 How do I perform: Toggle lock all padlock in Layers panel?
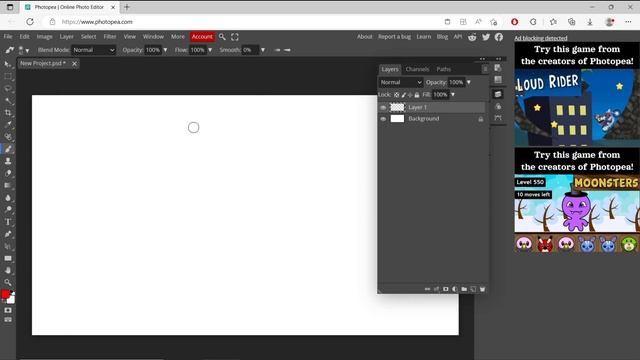[417, 95]
